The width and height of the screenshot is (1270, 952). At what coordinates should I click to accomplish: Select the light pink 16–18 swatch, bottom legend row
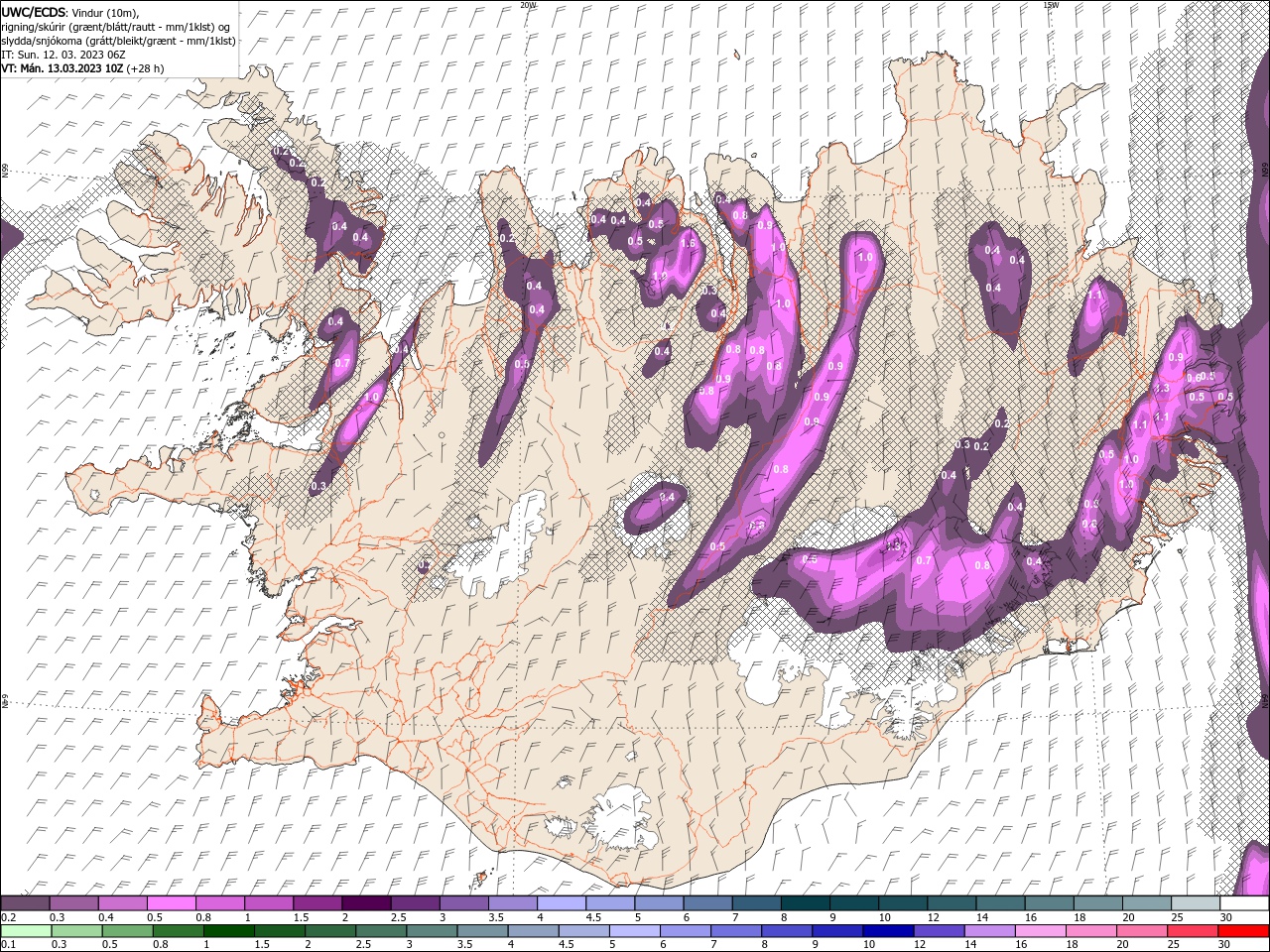point(1042,931)
